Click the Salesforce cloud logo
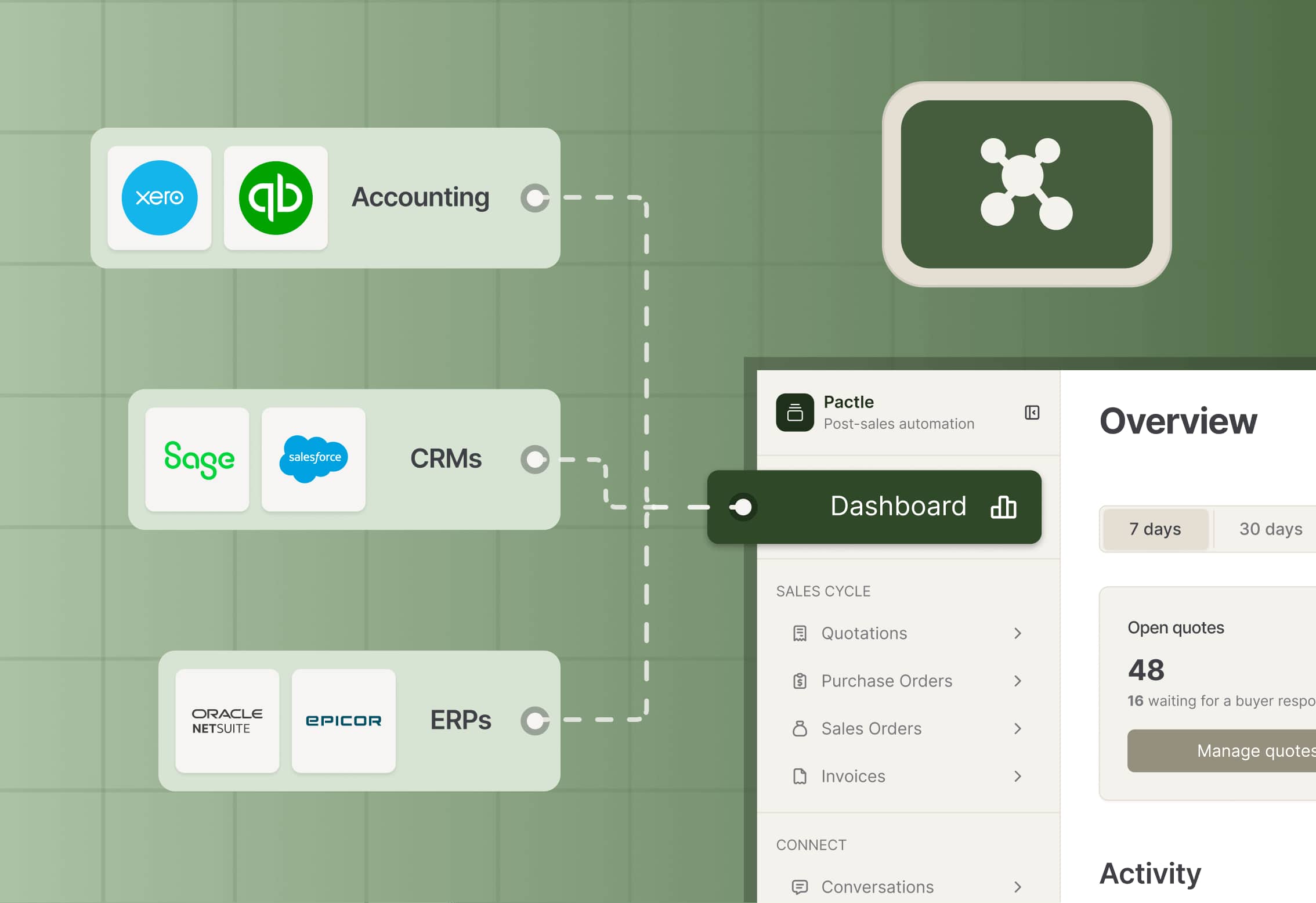Image resolution: width=1316 pixels, height=903 pixels. [x=313, y=458]
